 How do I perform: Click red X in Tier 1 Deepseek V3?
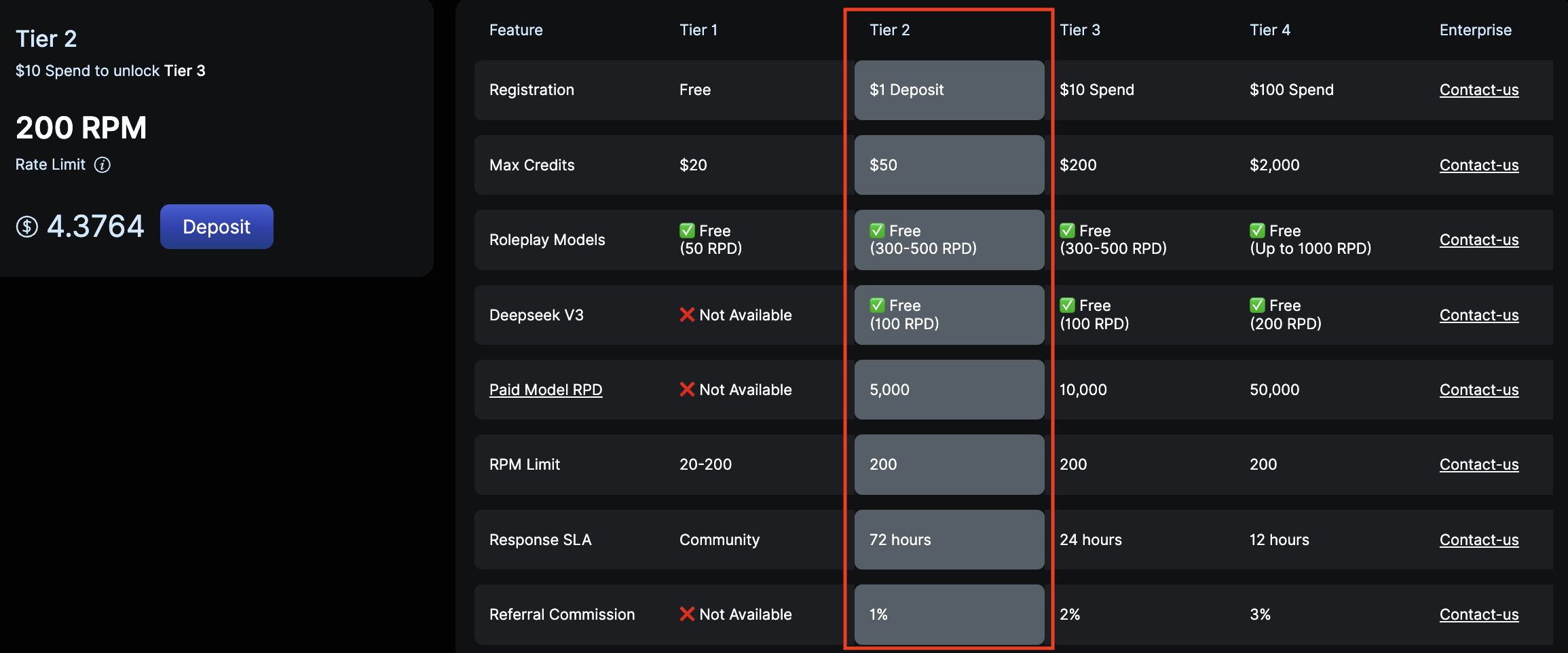687,315
